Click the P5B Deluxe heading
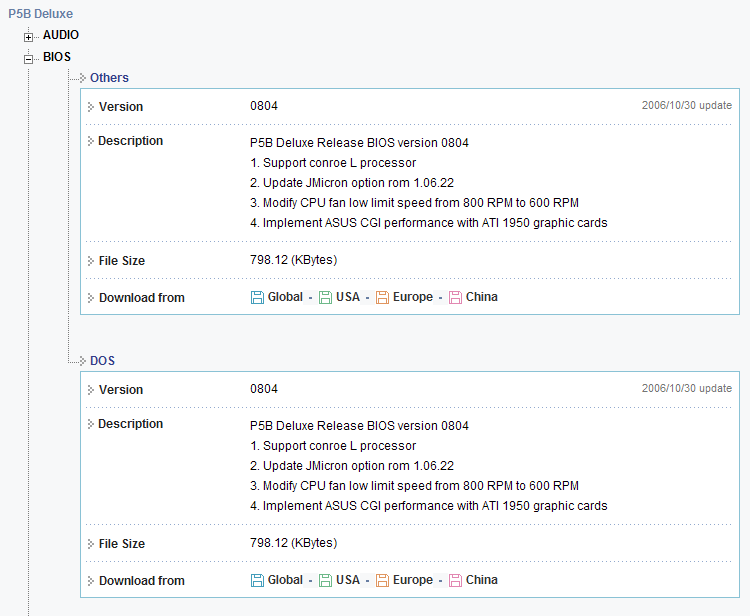This screenshot has width=750, height=616. tap(41, 14)
